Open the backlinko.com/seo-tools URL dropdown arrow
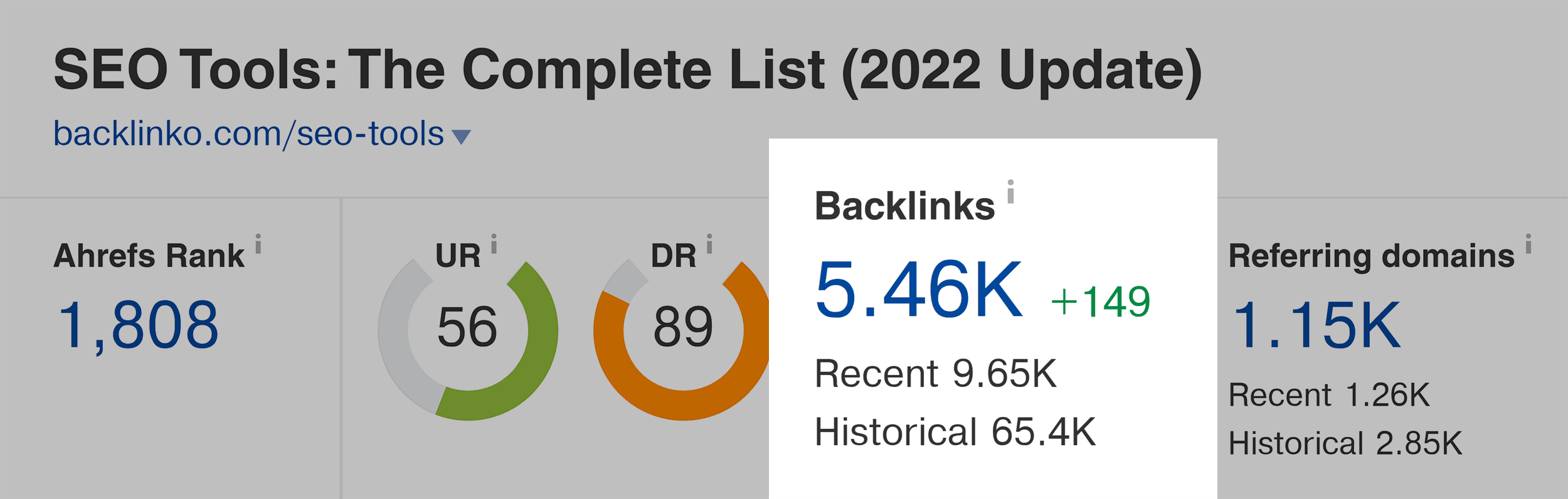 (461, 137)
